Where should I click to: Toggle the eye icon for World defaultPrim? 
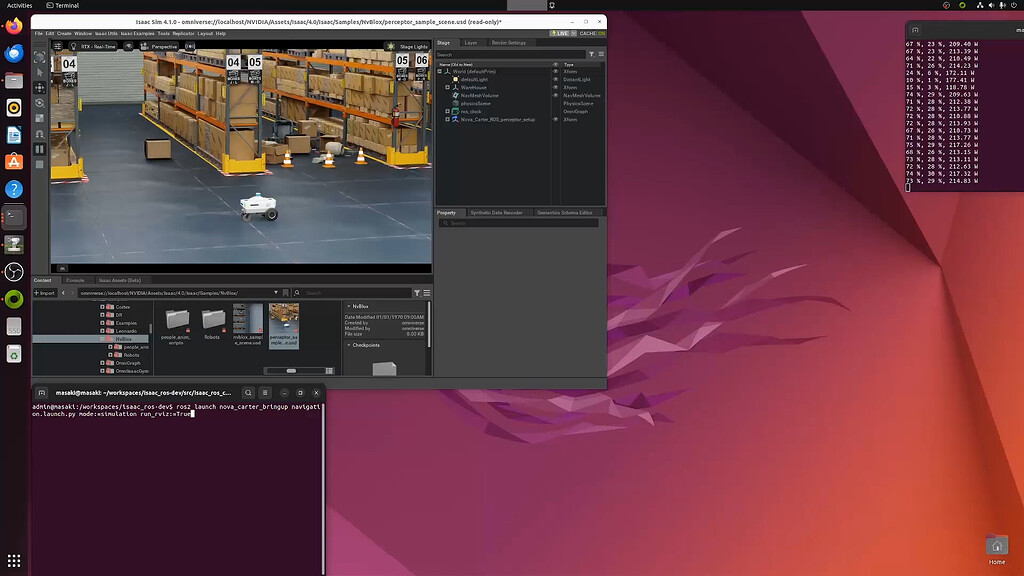click(x=556, y=71)
